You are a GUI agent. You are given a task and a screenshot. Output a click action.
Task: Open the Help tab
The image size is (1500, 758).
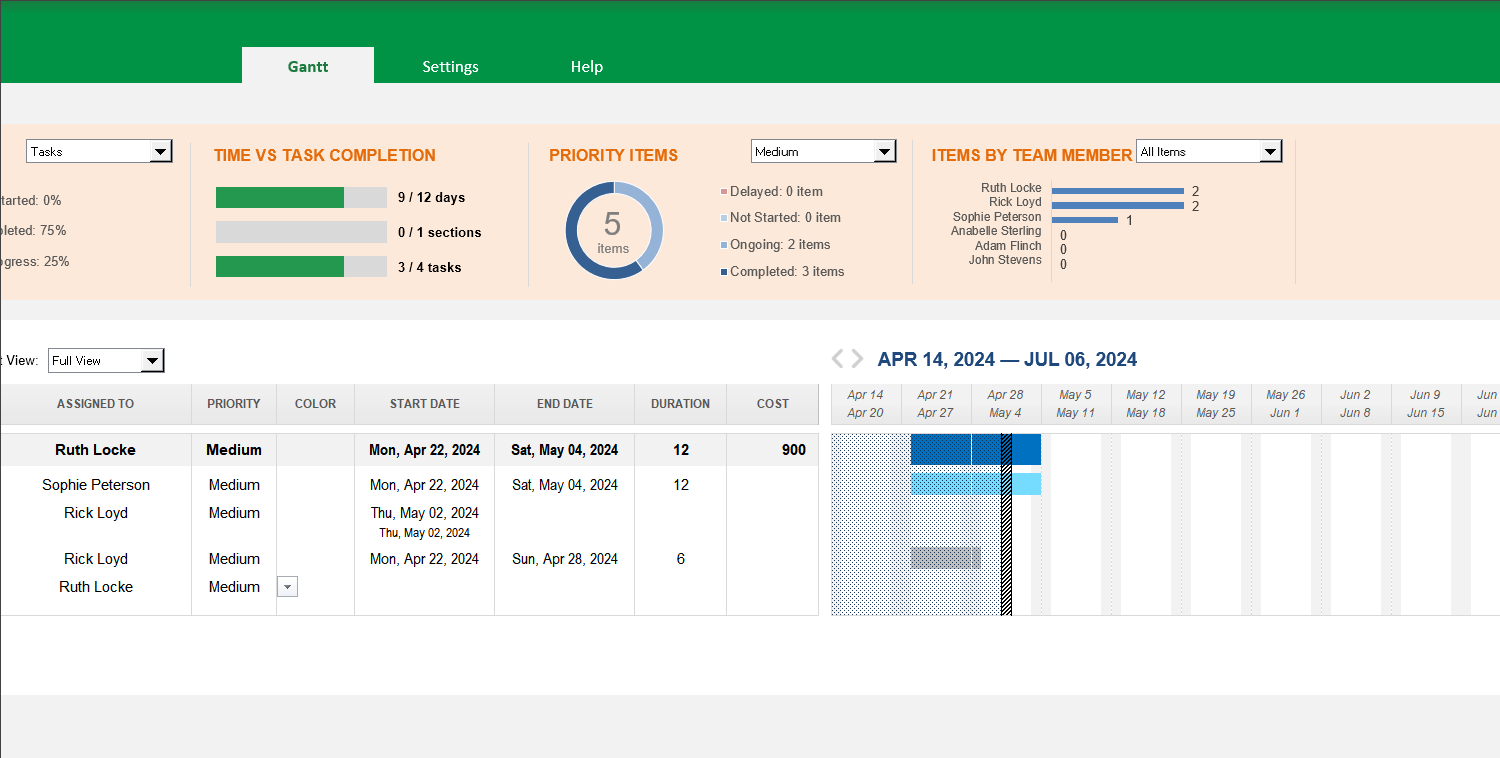[x=587, y=66]
